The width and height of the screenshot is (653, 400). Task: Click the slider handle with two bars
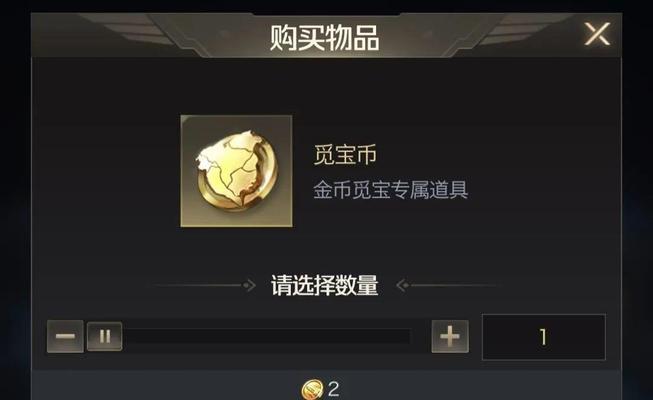pyautogui.click(x=105, y=336)
